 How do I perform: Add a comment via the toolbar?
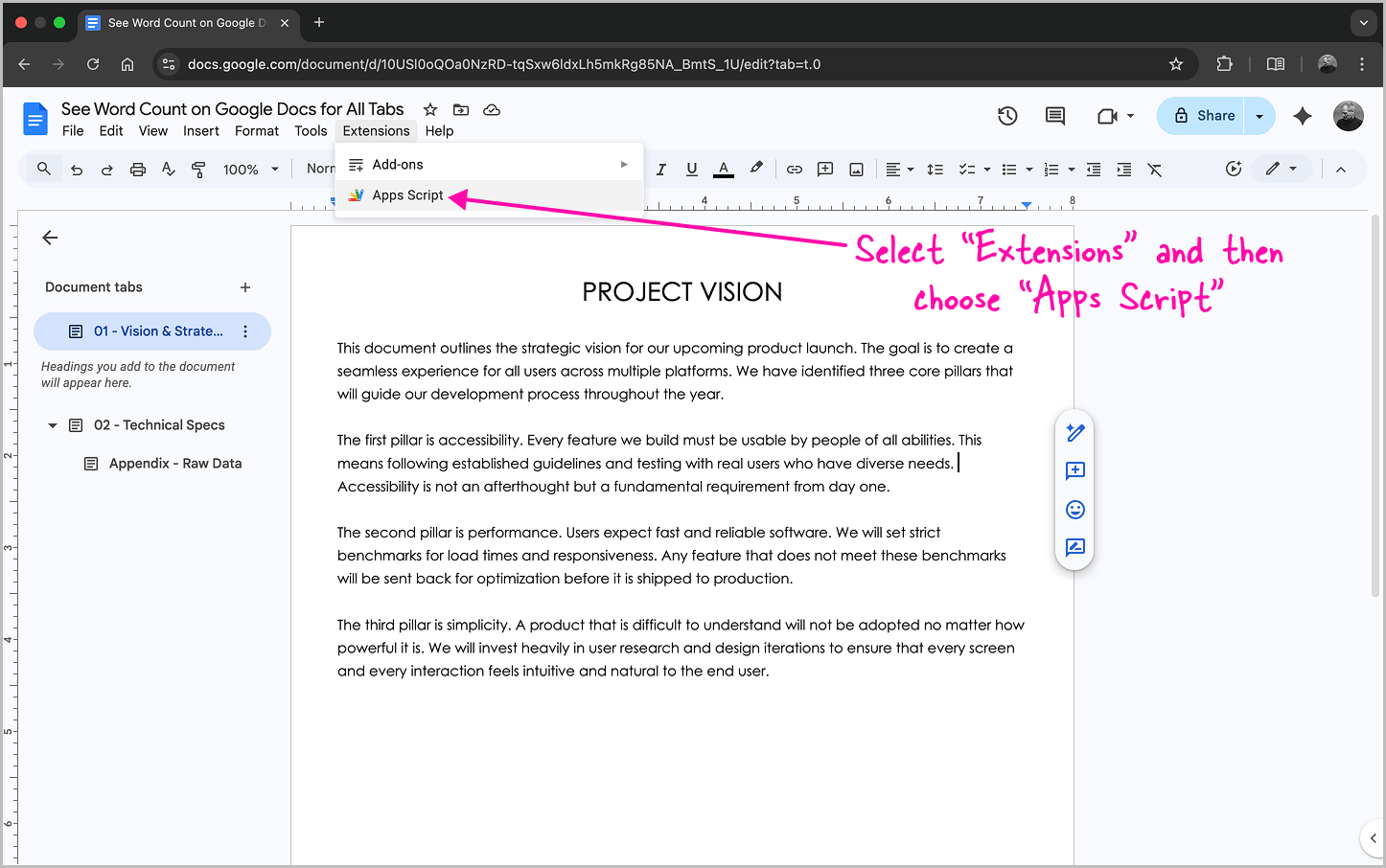coord(824,169)
